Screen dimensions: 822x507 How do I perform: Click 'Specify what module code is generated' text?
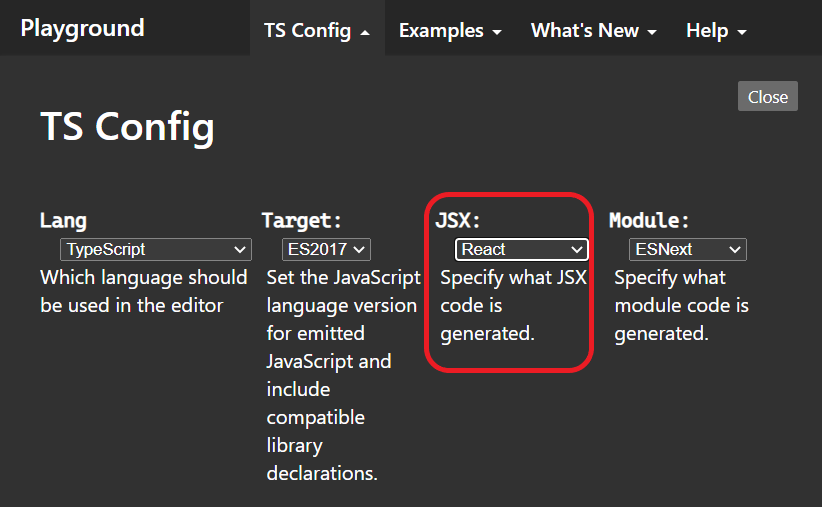coord(682,306)
